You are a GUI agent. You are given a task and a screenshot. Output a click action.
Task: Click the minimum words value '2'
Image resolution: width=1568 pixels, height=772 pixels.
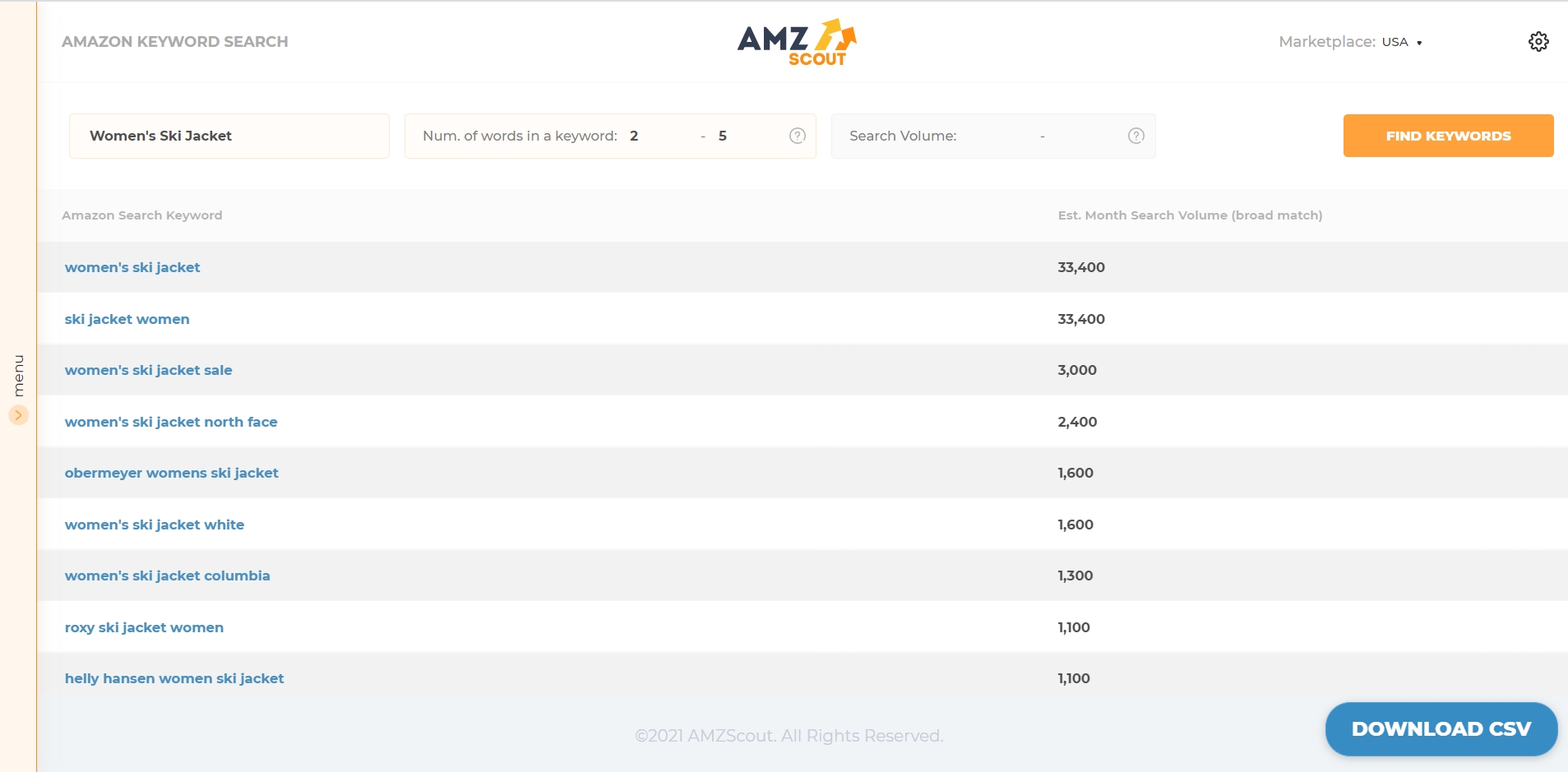635,136
